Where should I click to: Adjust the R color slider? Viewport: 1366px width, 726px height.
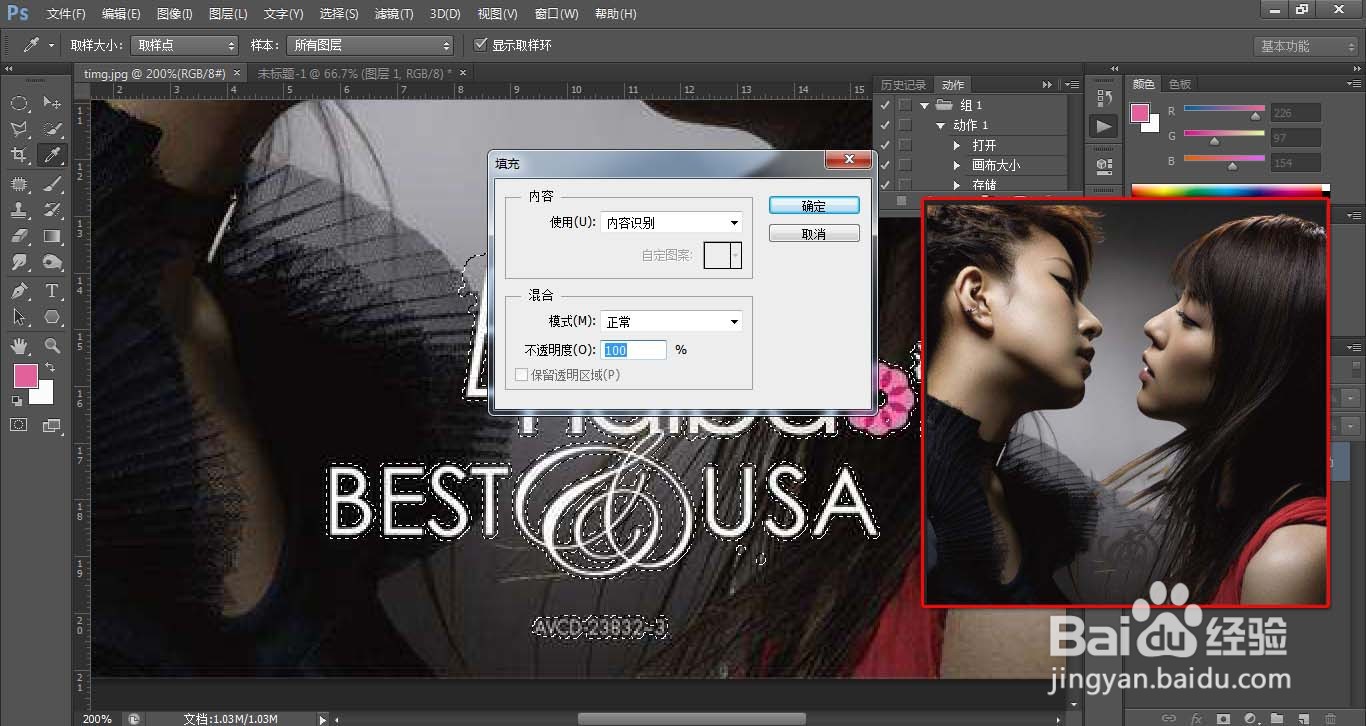1255,116
